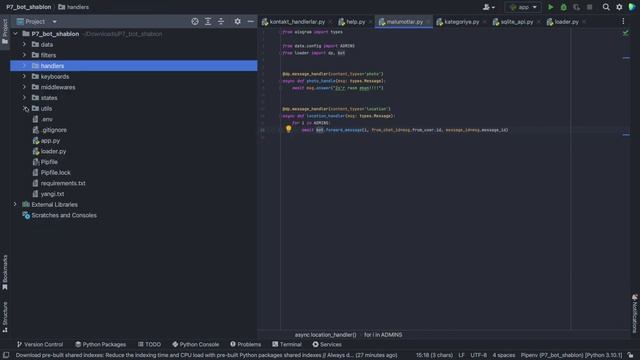Image resolution: width=640 pixels, height=360 pixels.
Task: Open the Problems tool window
Action: pyautogui.click(x=245, y=344)
